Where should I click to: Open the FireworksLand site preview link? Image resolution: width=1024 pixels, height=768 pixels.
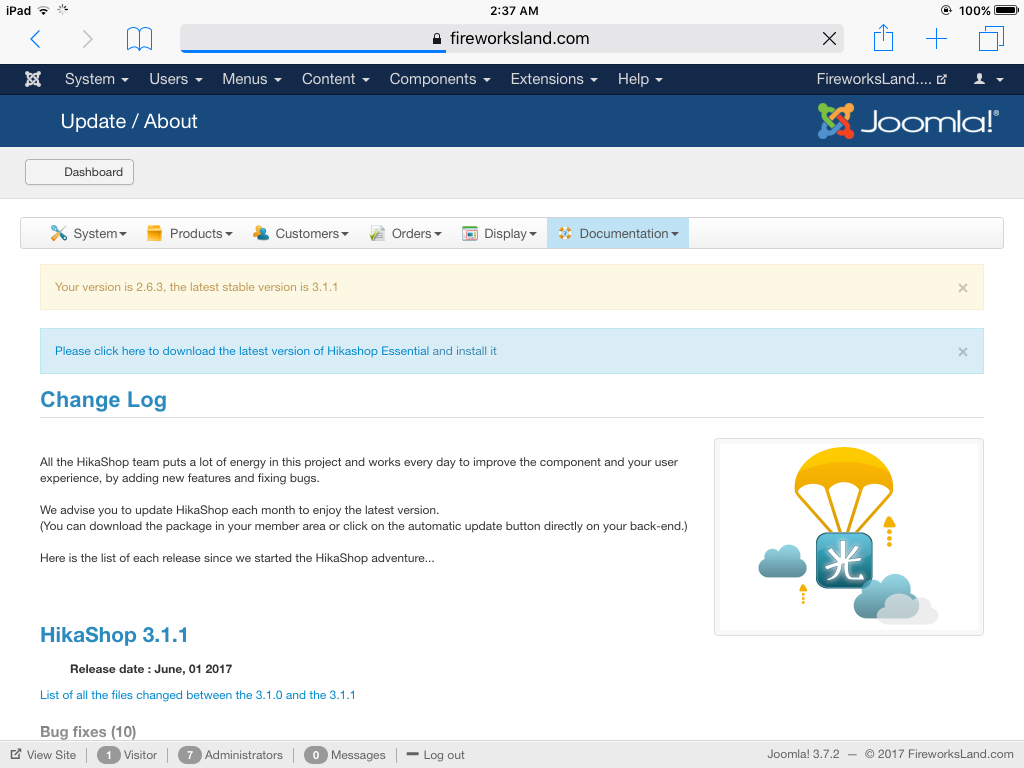tap(881, 79)
